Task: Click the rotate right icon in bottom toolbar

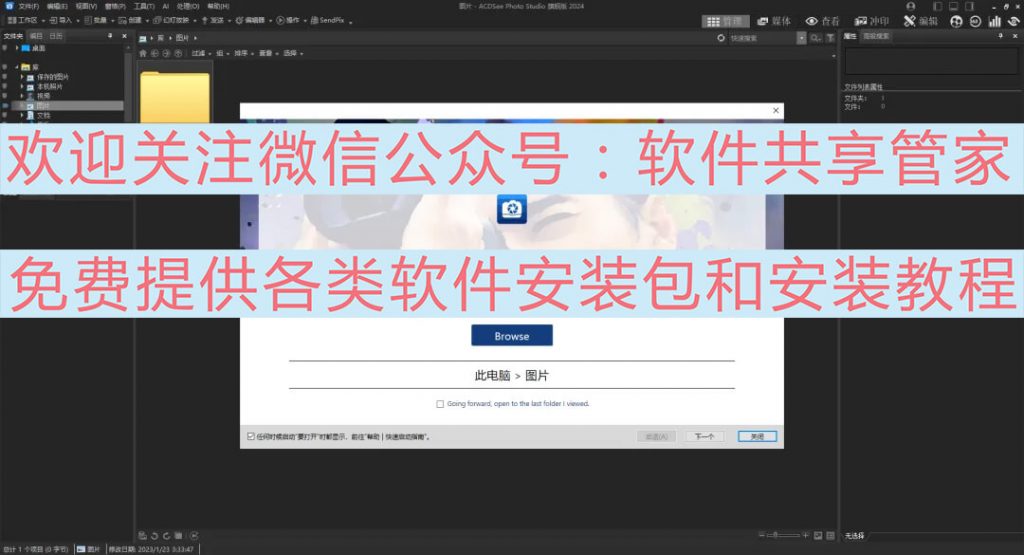Action: [167, 535]
